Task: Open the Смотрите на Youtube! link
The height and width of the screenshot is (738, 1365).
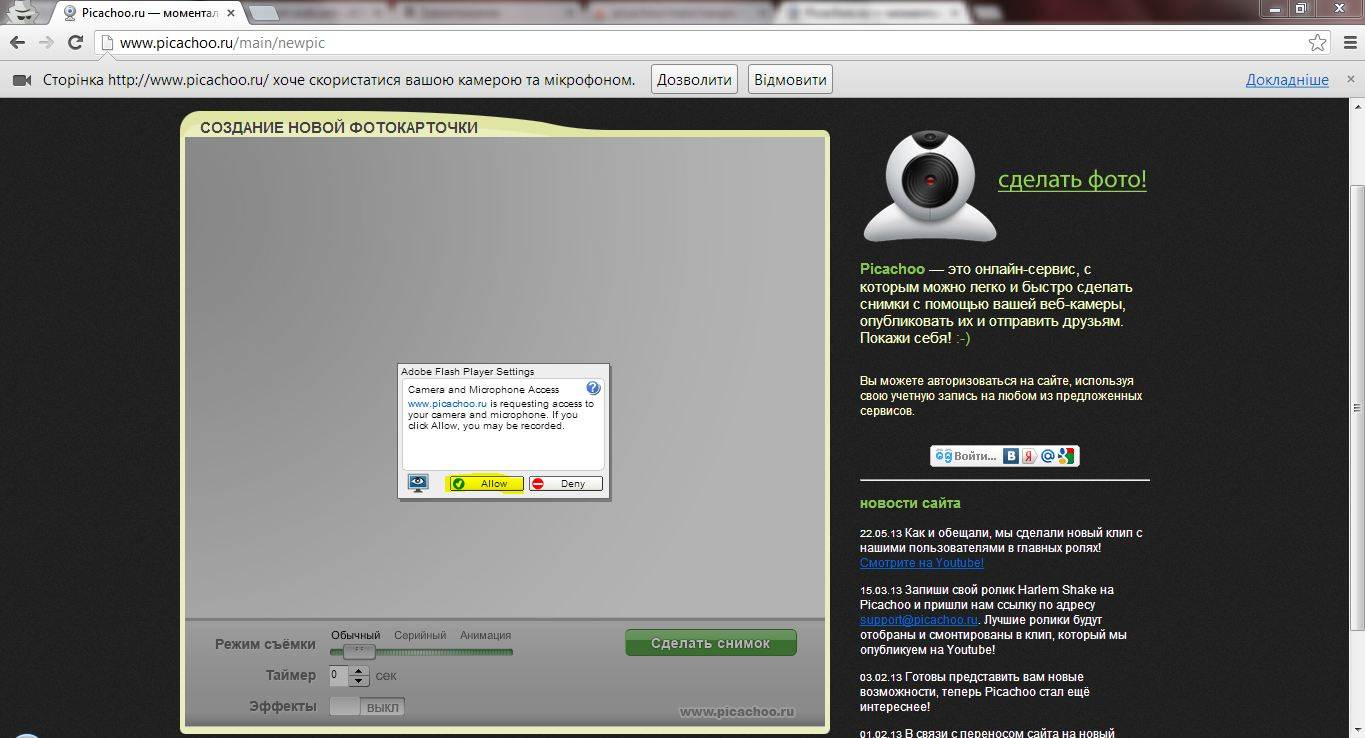Action: 921,563
